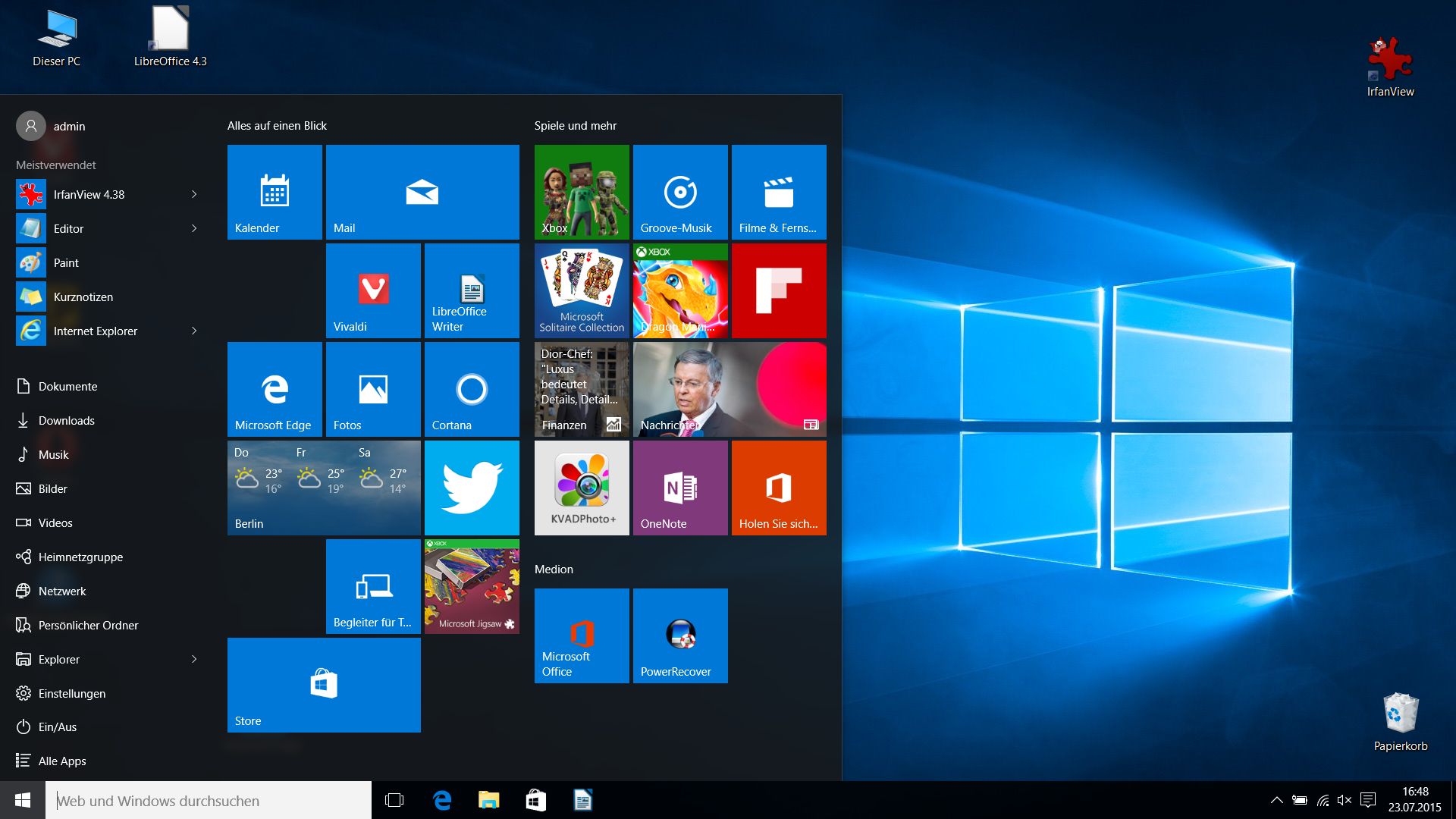Select the Papierkorb desktop icon

[x=1401, y=722]
